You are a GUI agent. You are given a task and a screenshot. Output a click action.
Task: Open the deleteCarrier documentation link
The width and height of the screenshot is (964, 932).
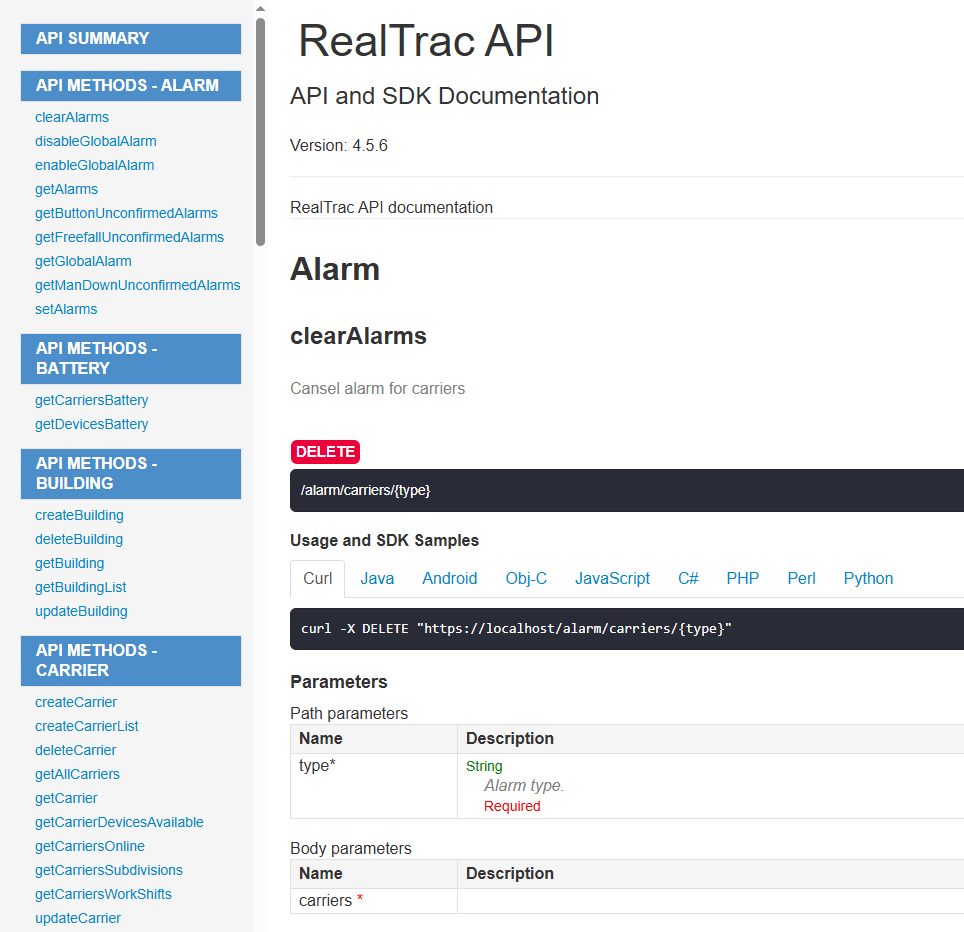coord(75,750)
